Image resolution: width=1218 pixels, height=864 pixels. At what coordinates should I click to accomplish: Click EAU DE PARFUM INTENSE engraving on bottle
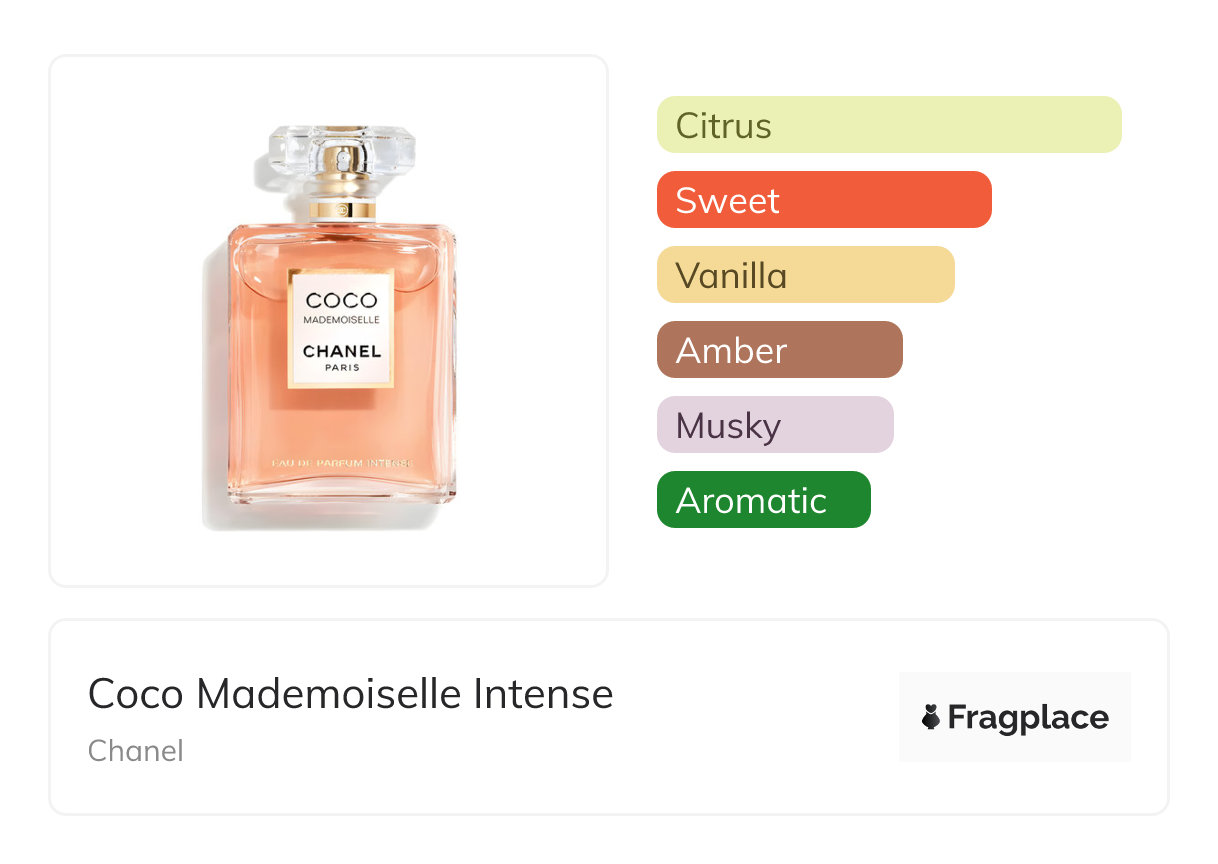(x=342, y=465)
